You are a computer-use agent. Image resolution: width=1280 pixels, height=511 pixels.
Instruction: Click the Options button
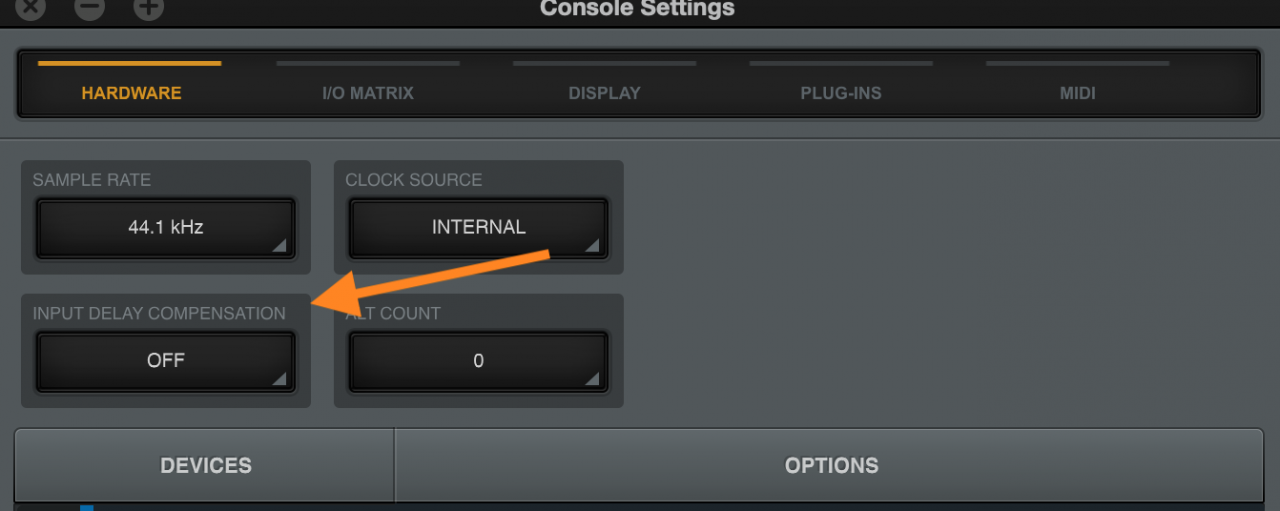[x=831, y=465]
